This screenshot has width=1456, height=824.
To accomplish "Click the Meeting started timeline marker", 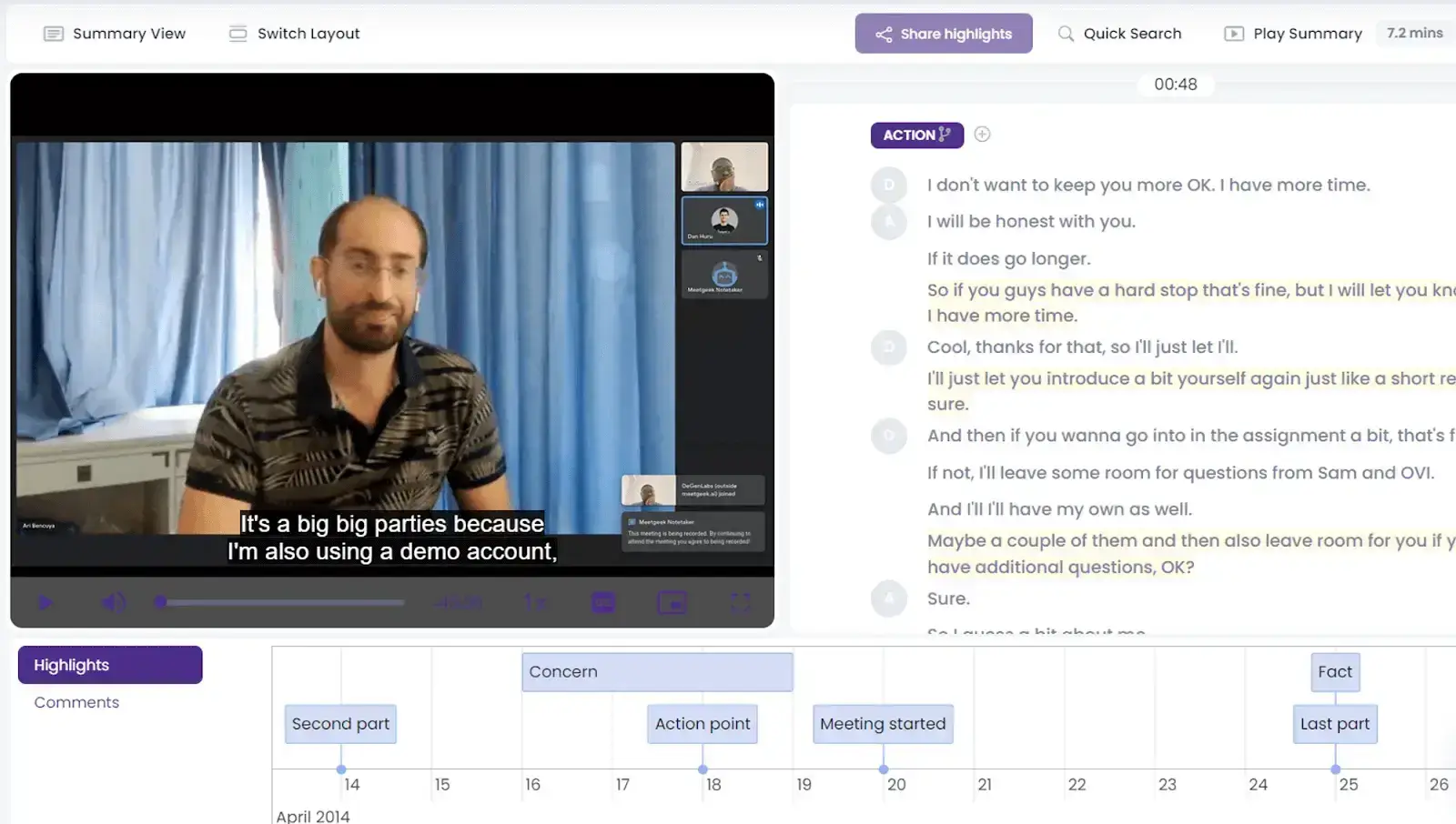I will (883, 724).
